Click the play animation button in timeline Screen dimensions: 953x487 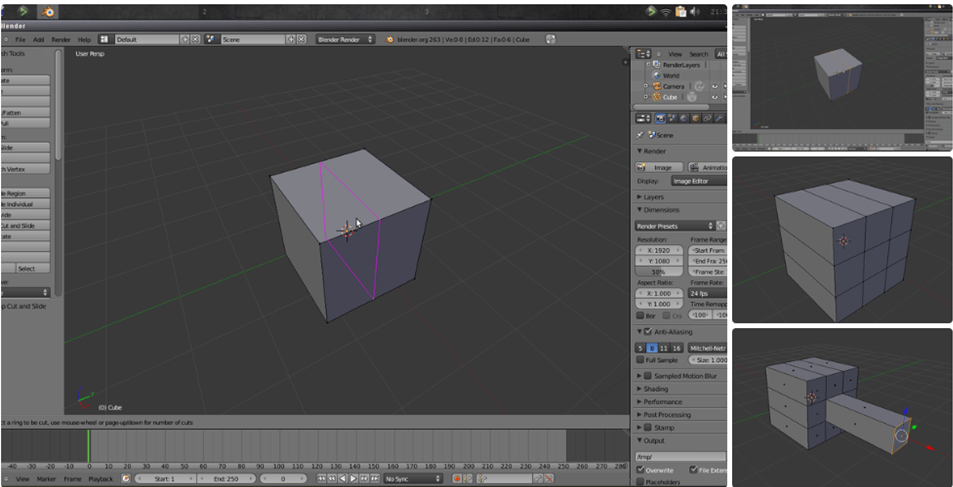click(x=353, y=479)
